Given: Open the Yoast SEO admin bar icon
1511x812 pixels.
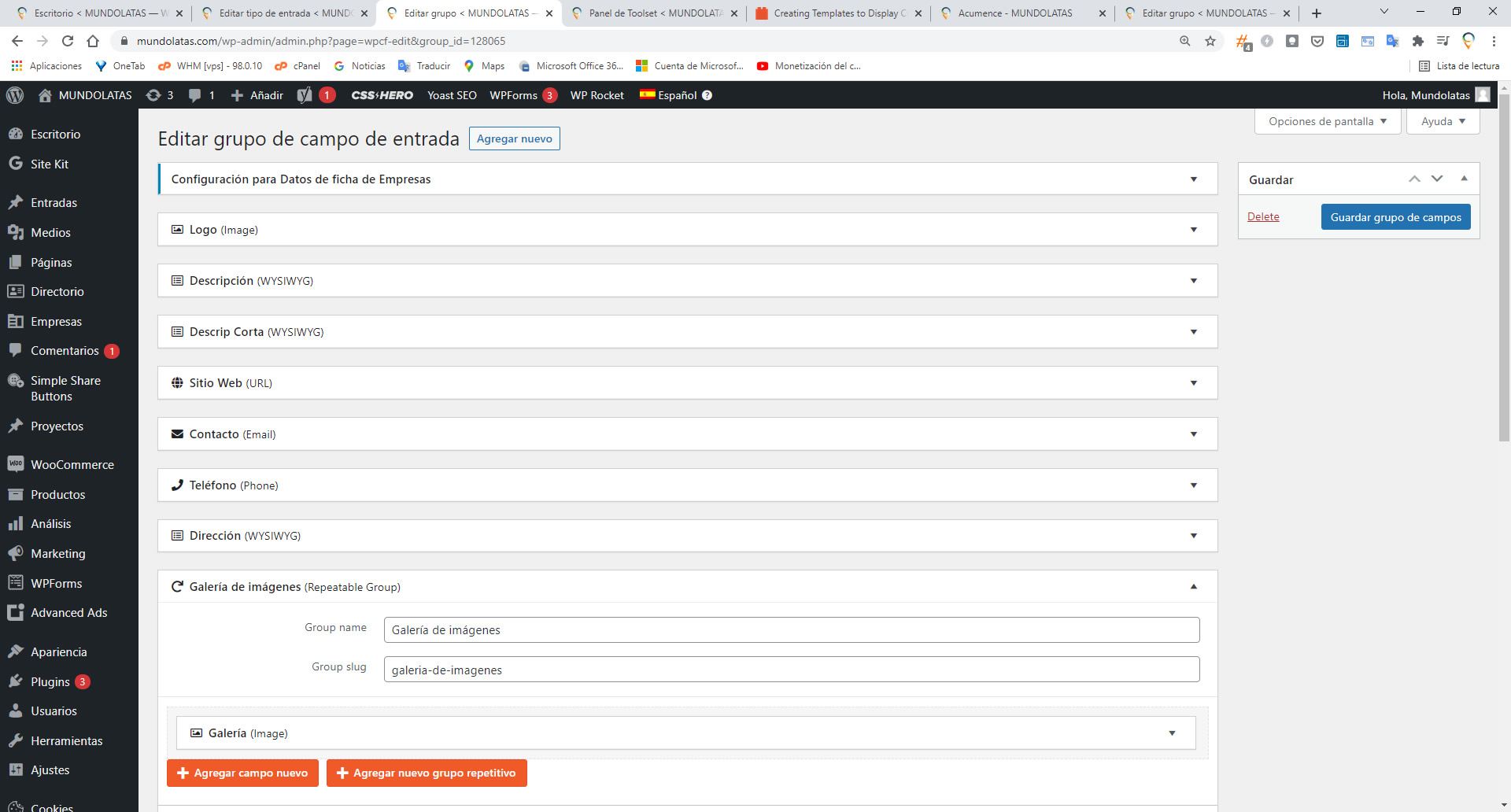Looking at the screenshot, I should [305, 95].
